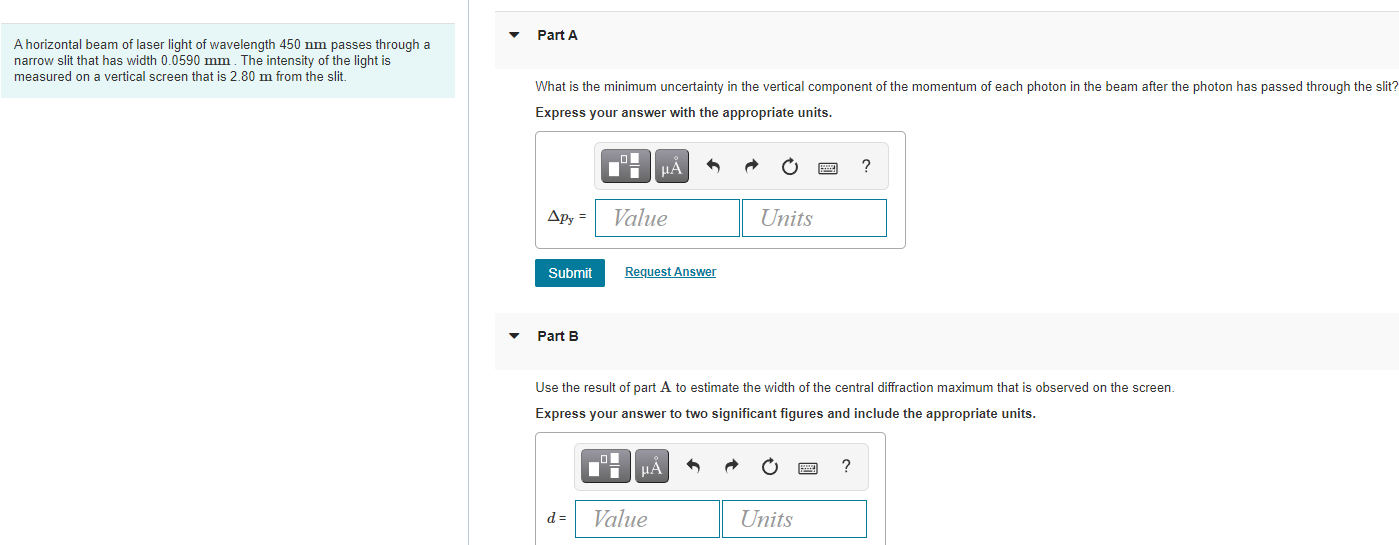Image resolution: width=1399 pixels, height=545 pixels.
Task: Collapse the Part A section
Action: click(514, 35)
